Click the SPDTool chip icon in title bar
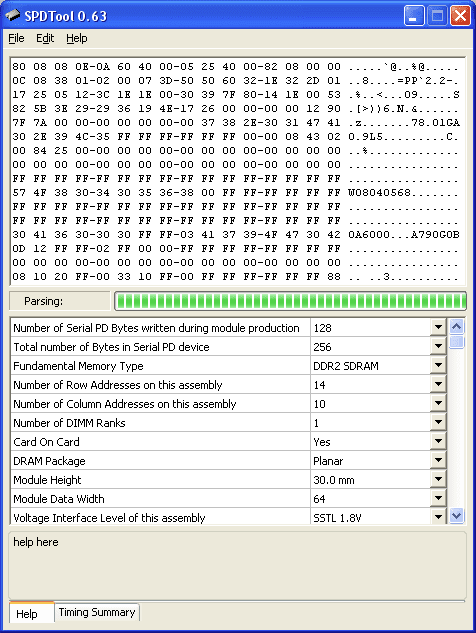Image resolution: width=476 pixels, height=633 pixels. pos(13,16)
